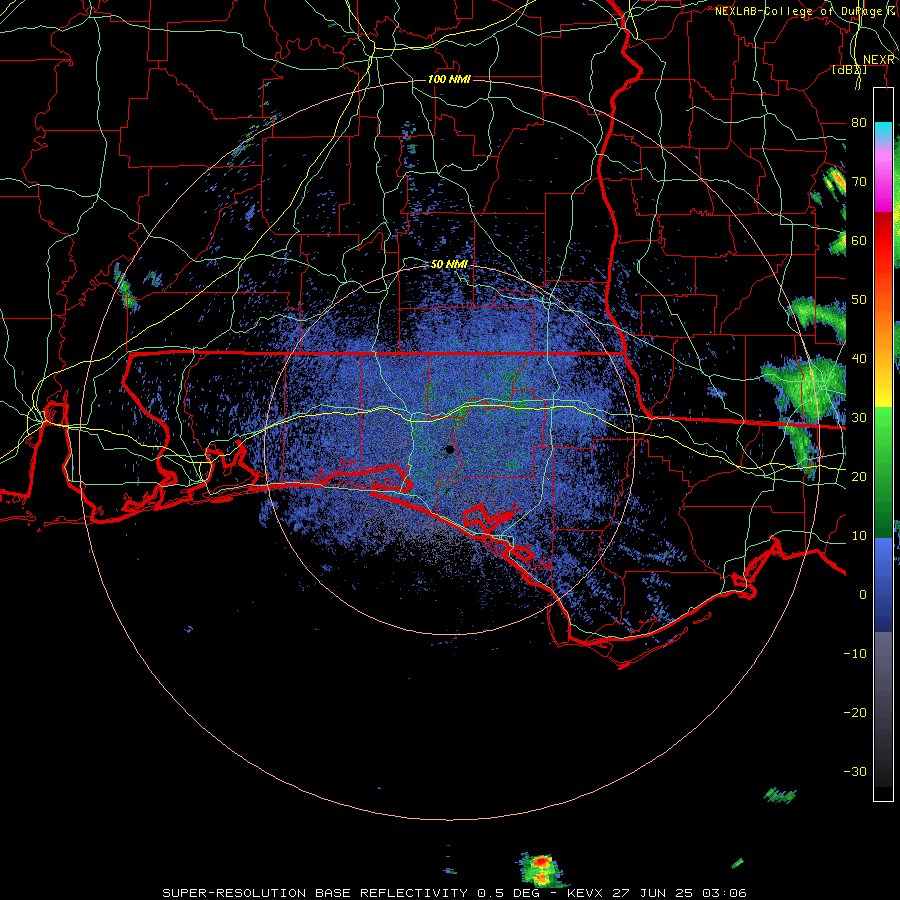Click the black radar site dot at center
900x900 pixels.
pos(449,449)
